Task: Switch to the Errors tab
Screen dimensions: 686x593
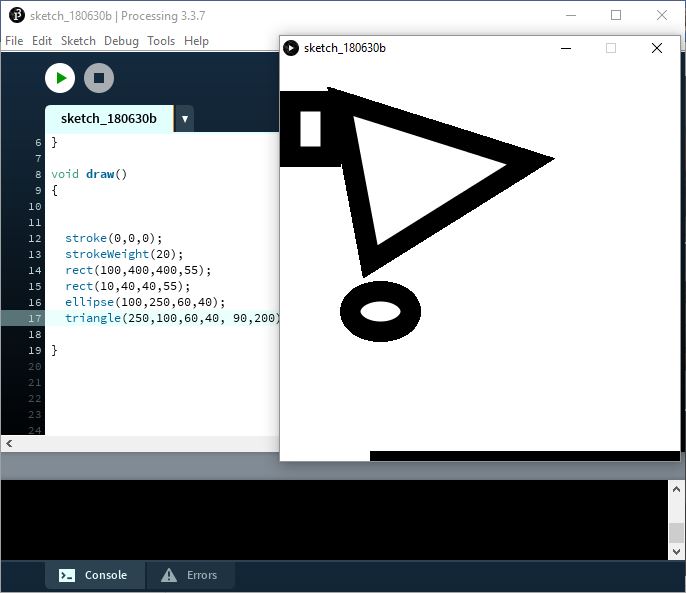Action: 191,575
